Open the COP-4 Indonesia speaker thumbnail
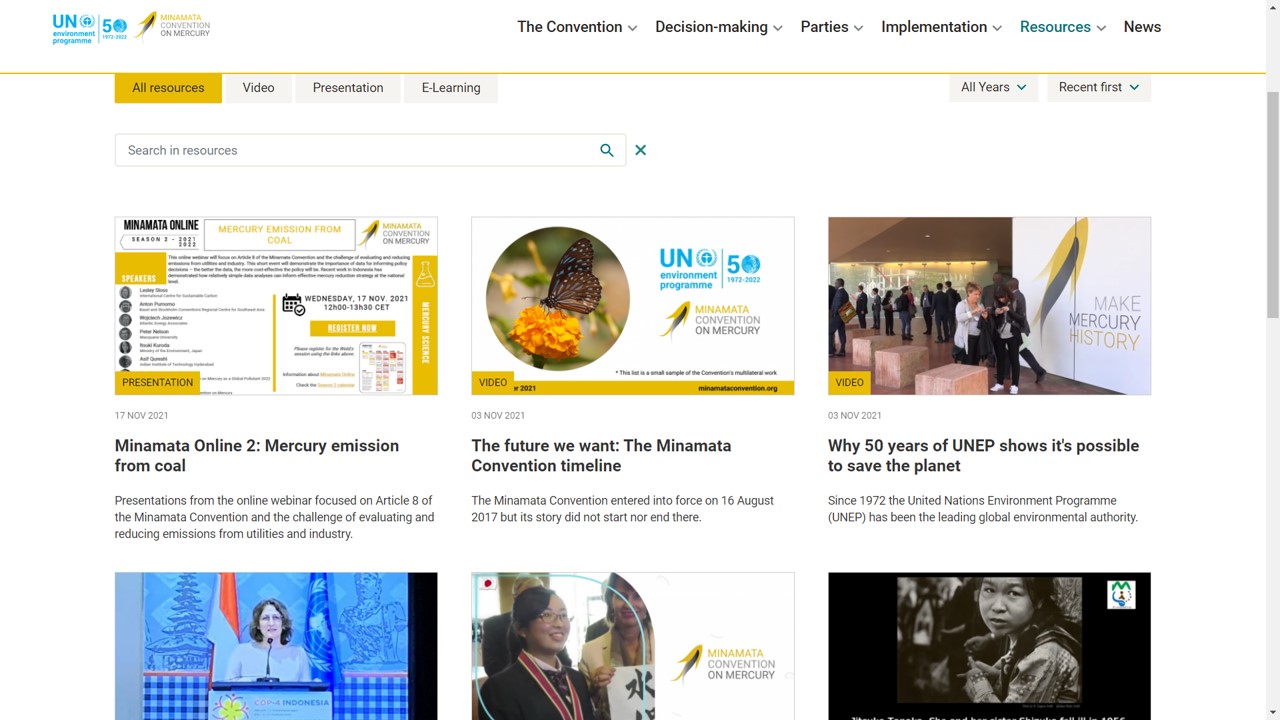Image resolution: width=1280 pixels, height=720 pixels. [276, 646]
